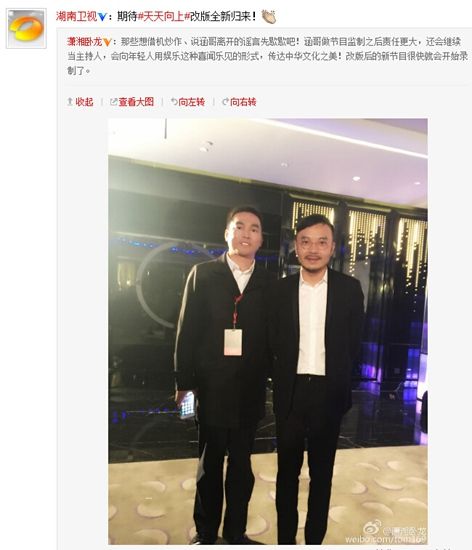Open the 湖南卫视 profile avatar

click(26, 28)
